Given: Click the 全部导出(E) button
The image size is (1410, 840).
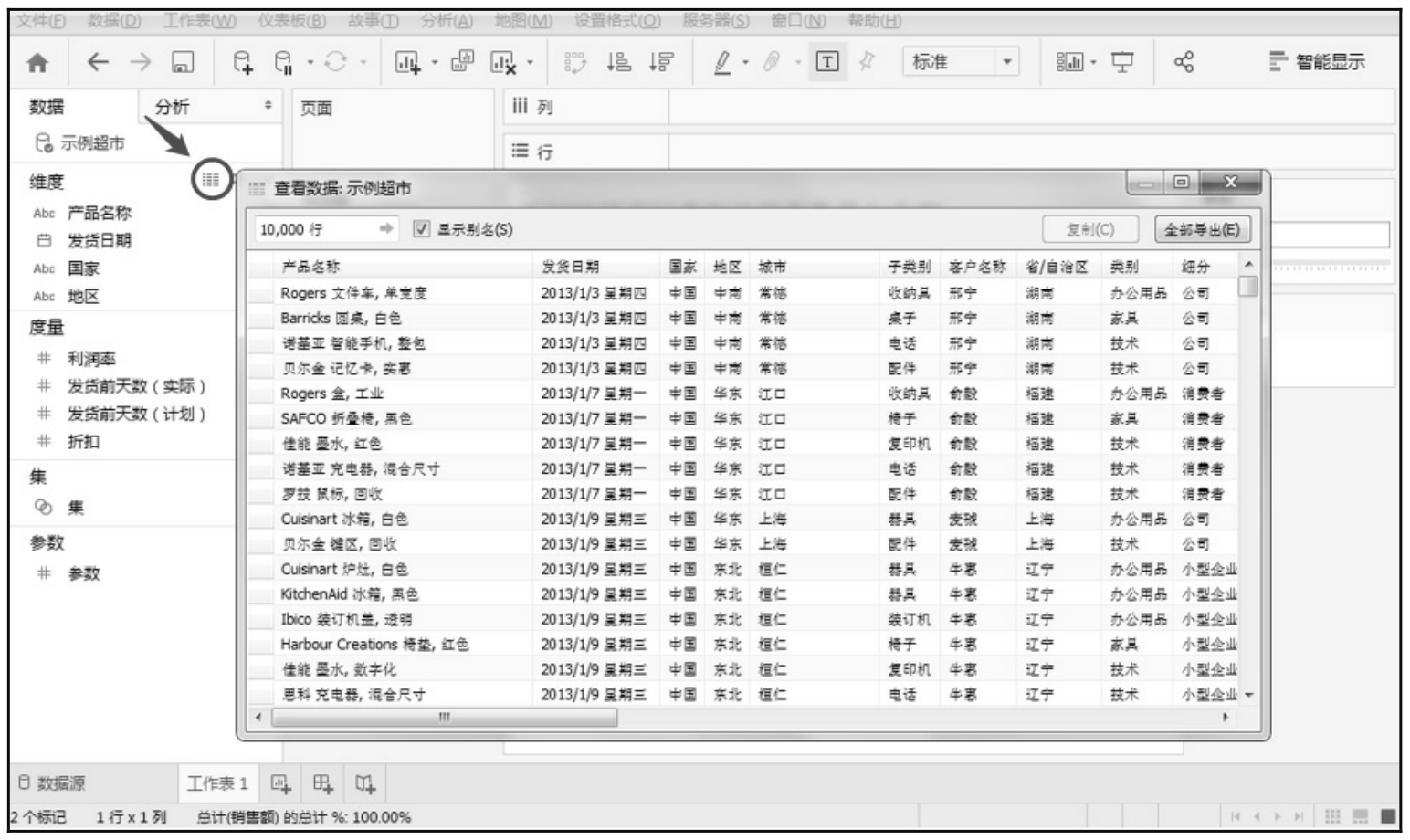Looking at the screenshot, I should [x=1202, y=229].
